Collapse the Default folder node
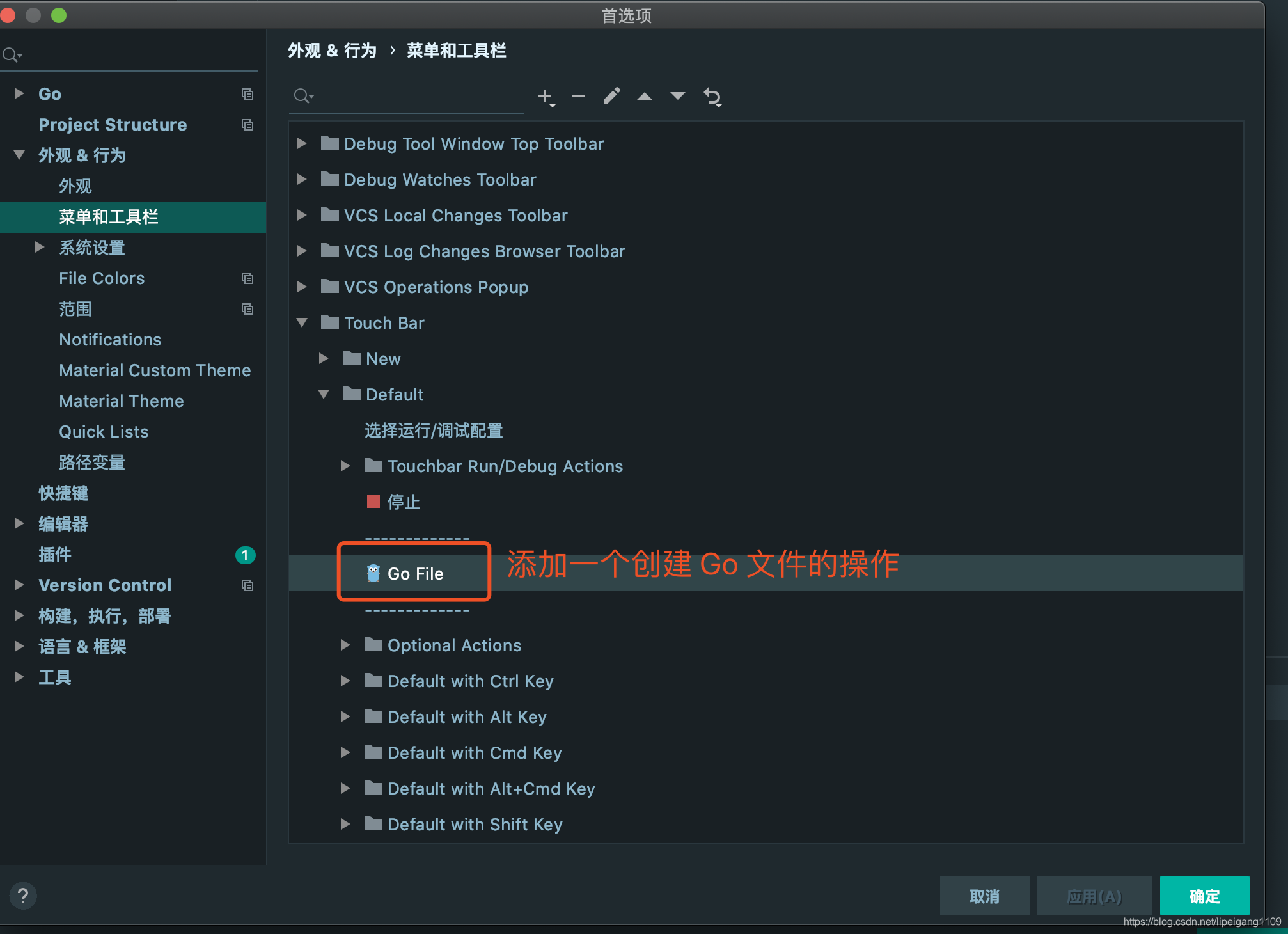1288x934 pixels. click(324, 394)
